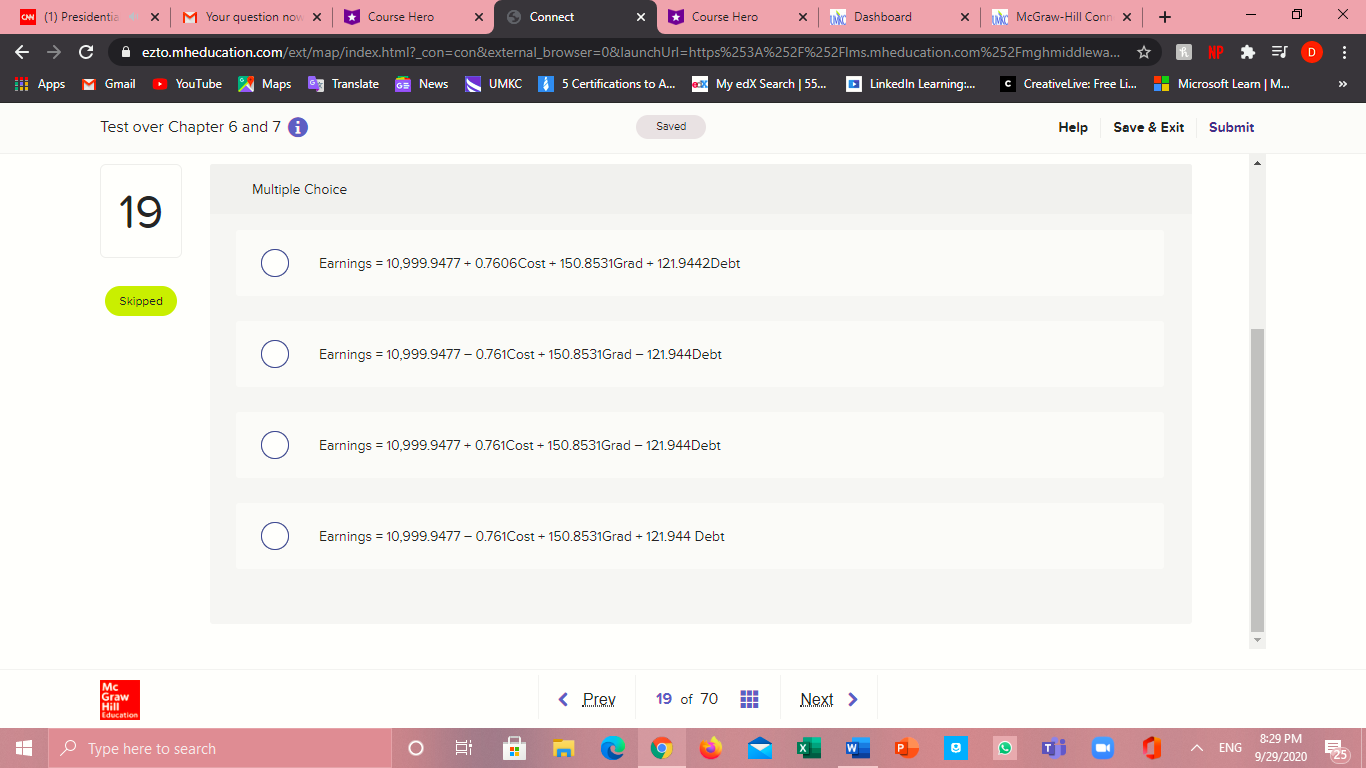Click the scrollbar down arrow
The image size is (1366, 768).
pos(1258,640)
